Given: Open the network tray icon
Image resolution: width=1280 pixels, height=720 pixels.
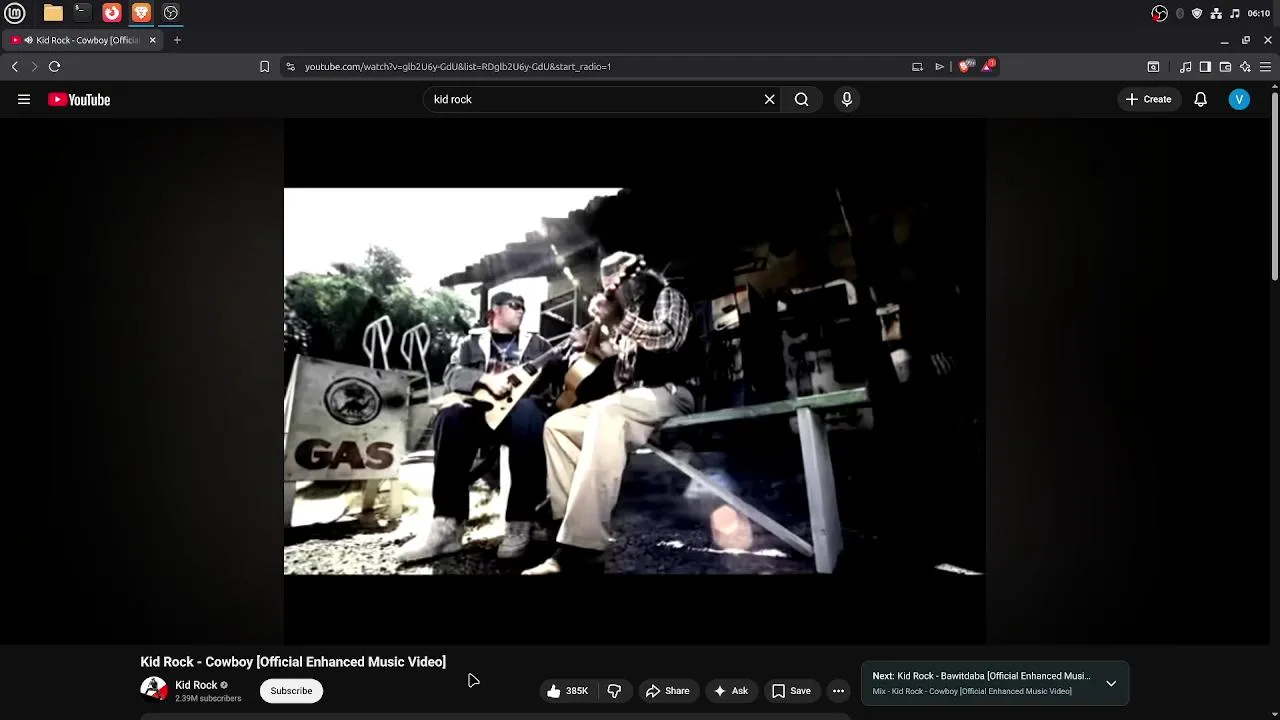Looking at the screenshot, I should (1216, 13).
